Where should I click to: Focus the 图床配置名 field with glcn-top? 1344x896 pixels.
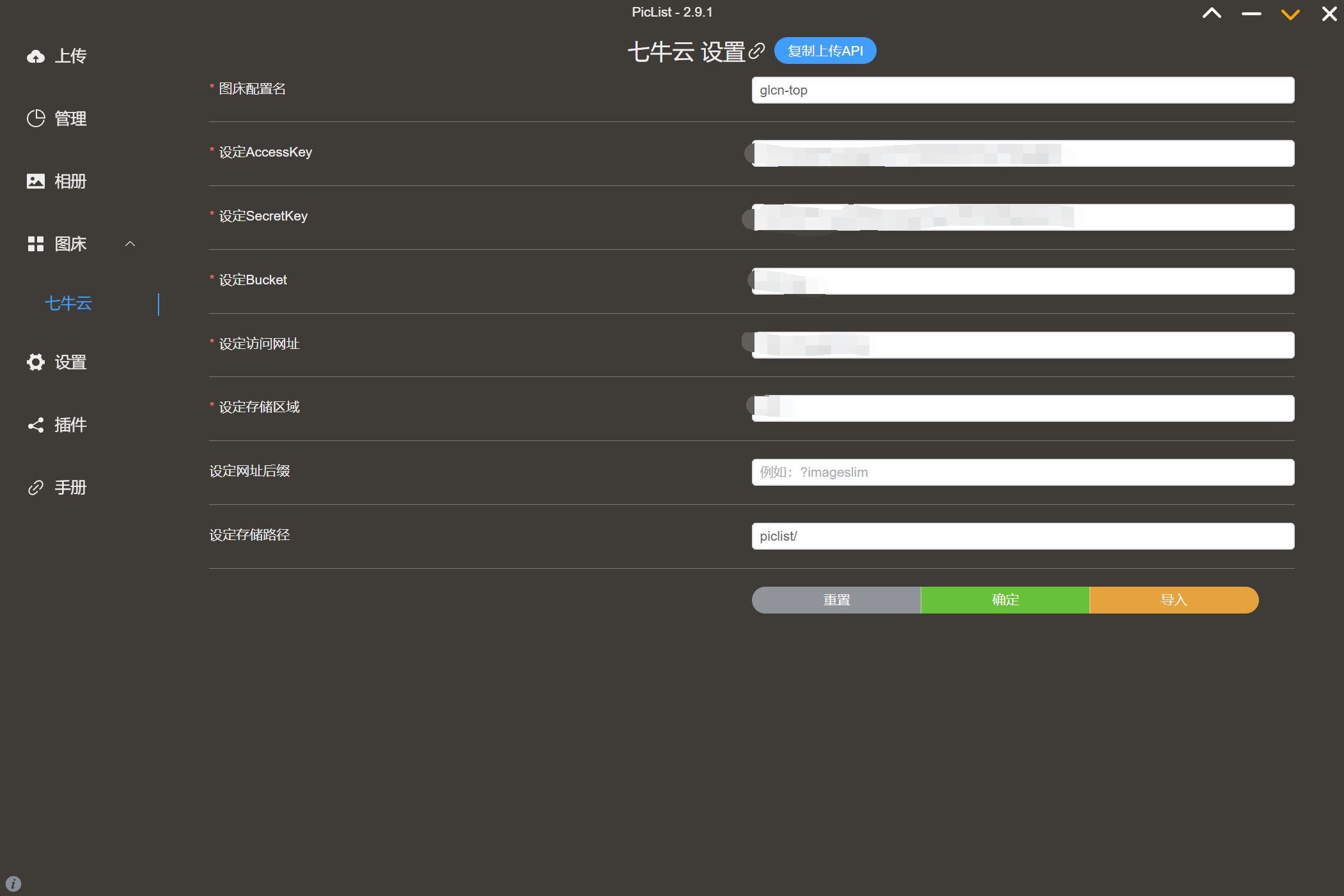(x=1023, y=90)
